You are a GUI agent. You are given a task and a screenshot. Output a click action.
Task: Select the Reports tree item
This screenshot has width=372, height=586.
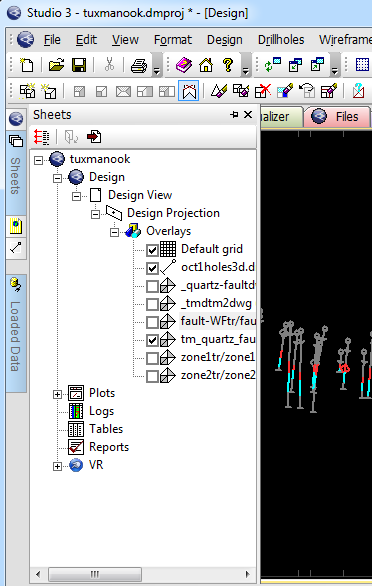109,447
